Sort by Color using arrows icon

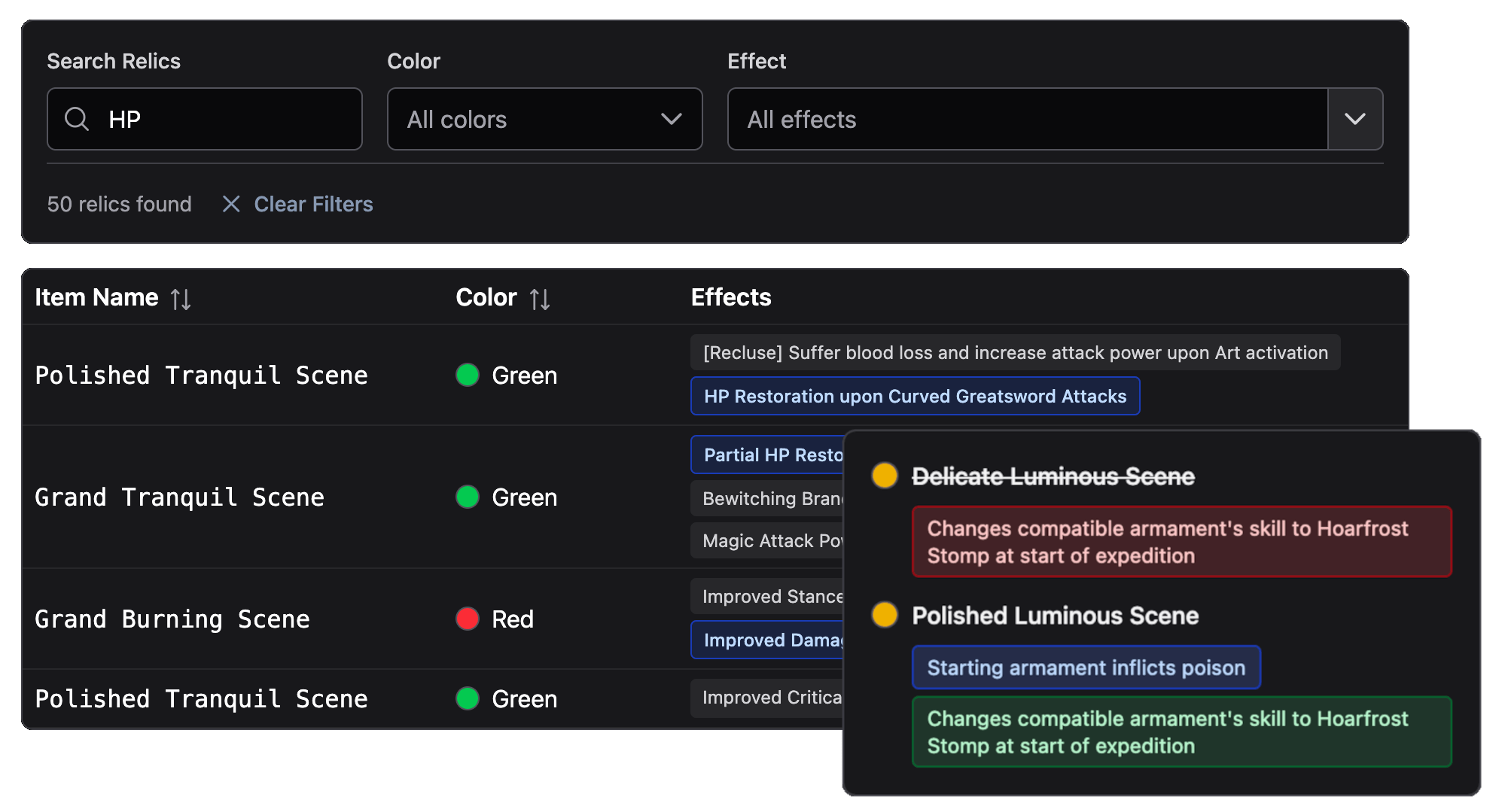(540, 299)
